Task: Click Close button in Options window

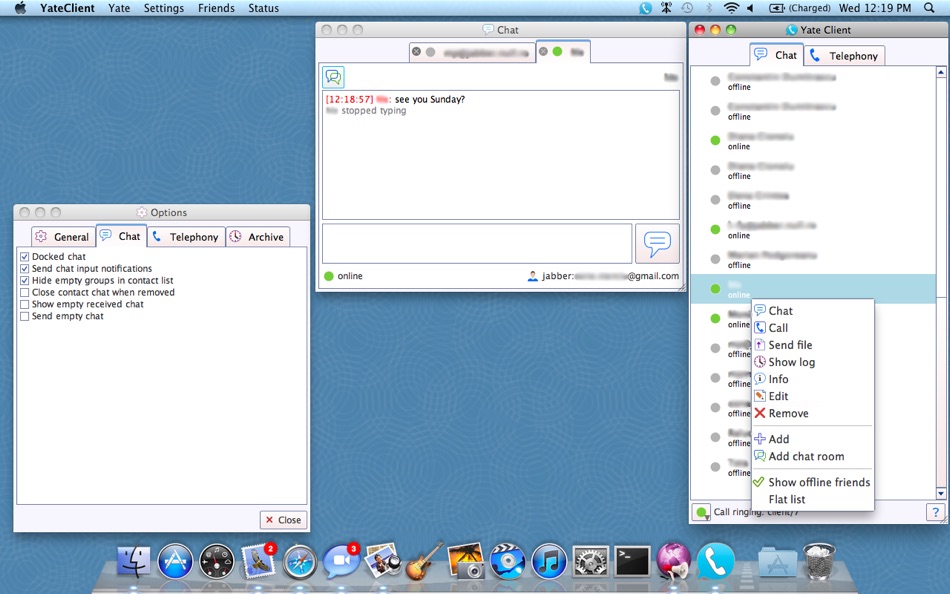Action: point(284,520)
